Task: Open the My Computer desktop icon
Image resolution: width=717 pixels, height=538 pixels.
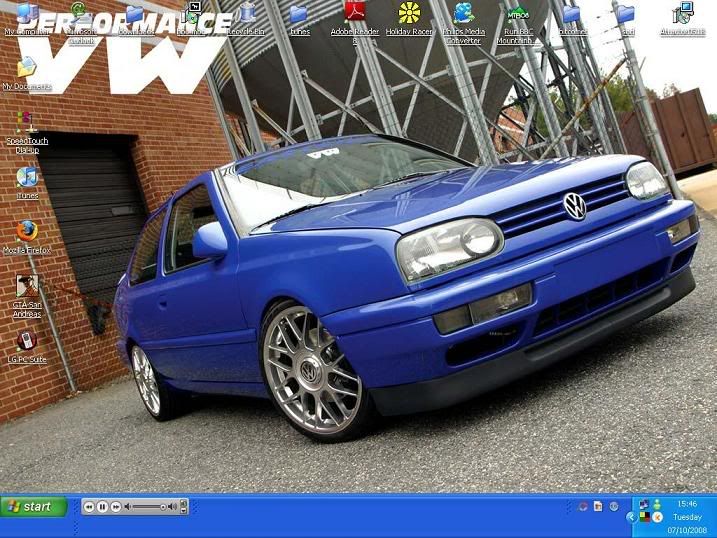Action: [27, 16]
